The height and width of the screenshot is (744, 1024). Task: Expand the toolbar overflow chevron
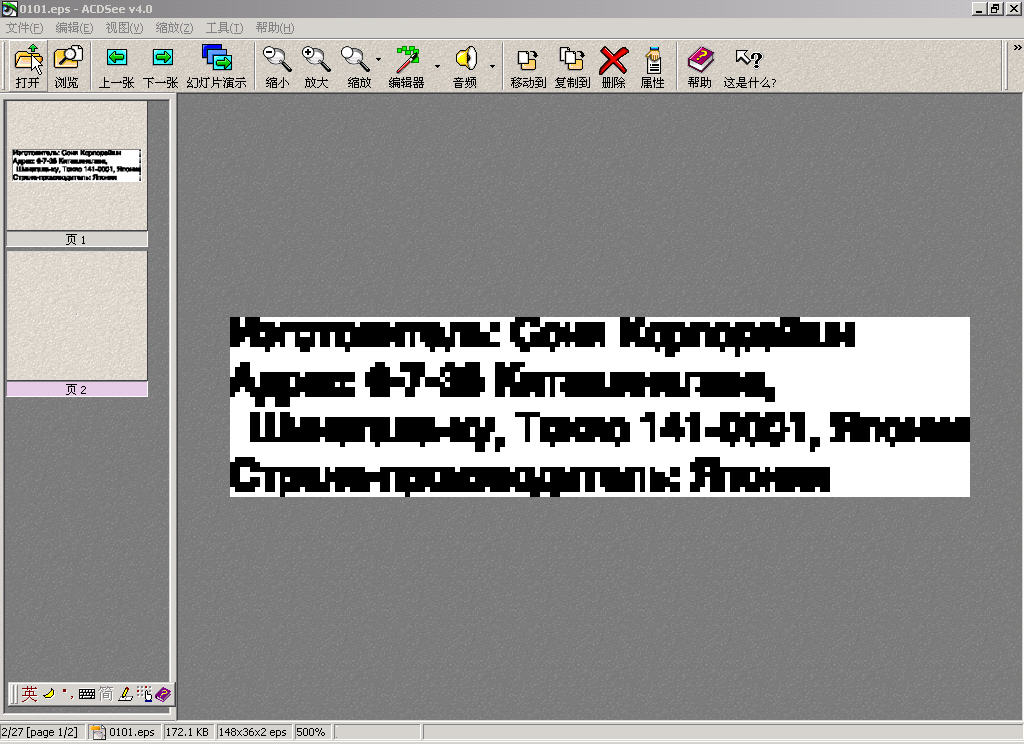pos(1017,48)
